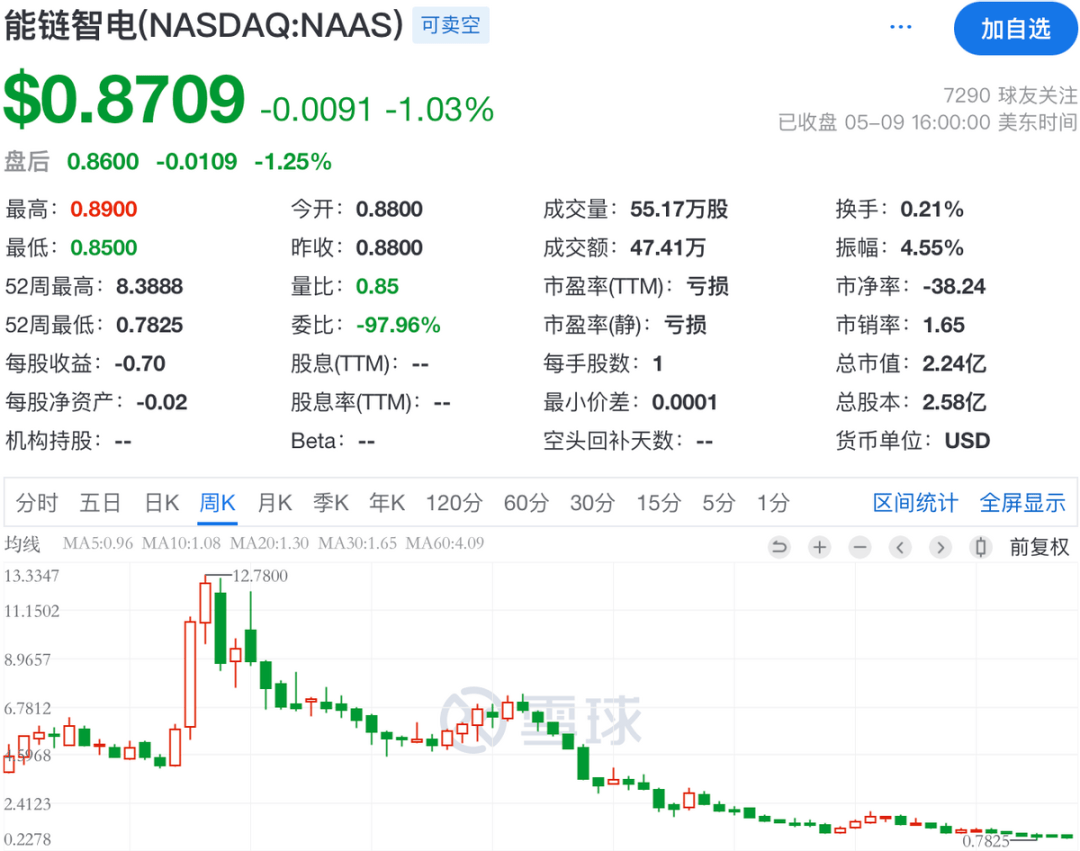Click the $0.8709 current price
The image size is (1080, 851).
click(x=125, y=100)
